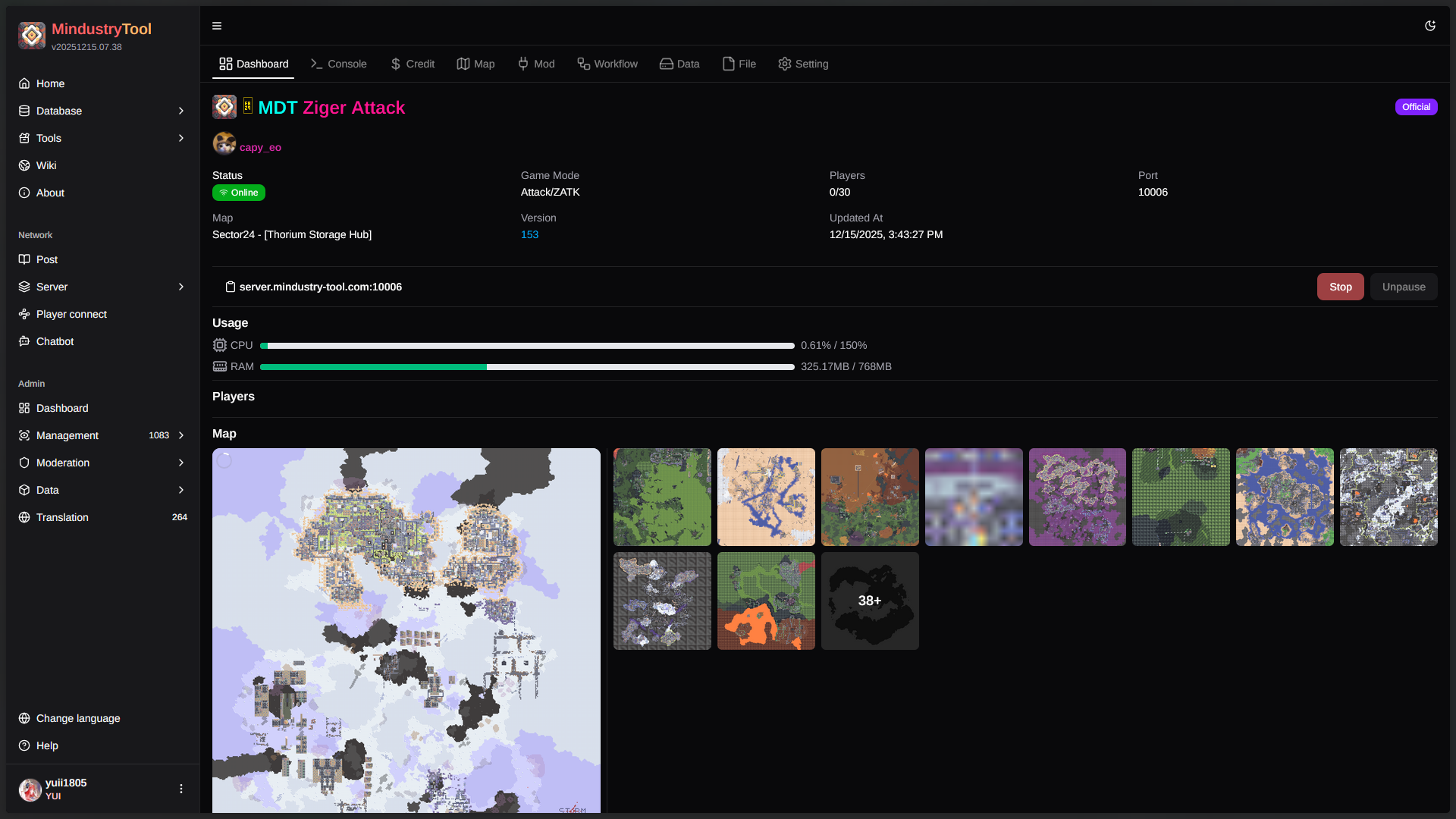1456x819 pixels.
Task: Switch to the Console tab
Action: 338,64
